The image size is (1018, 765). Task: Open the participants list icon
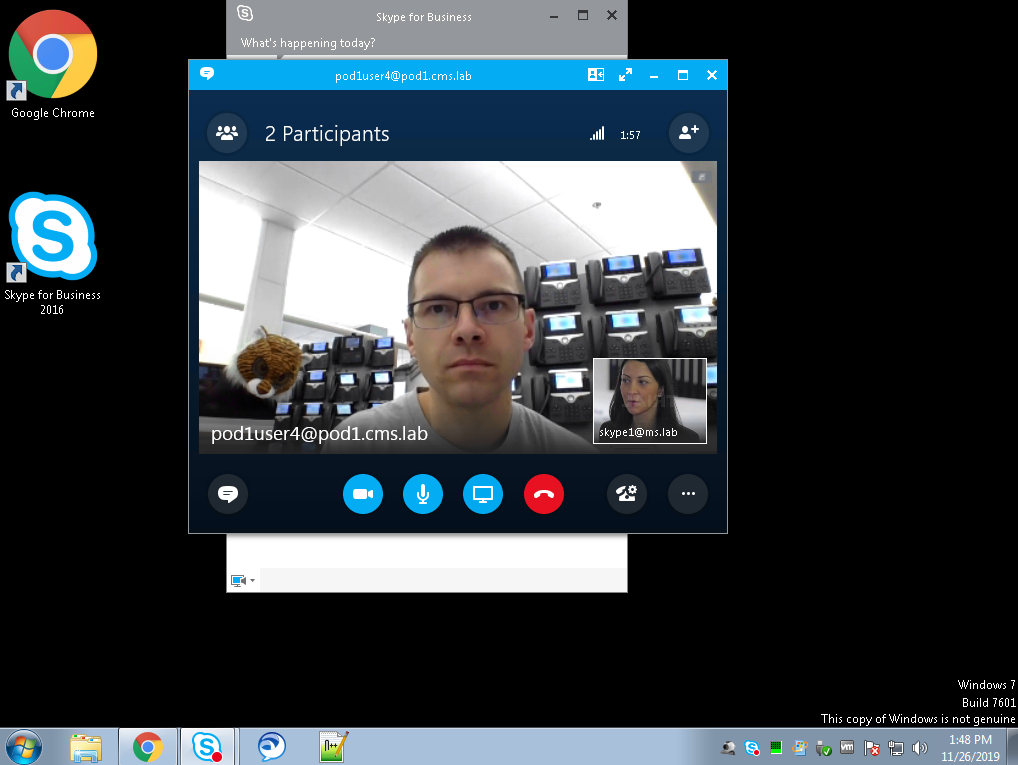tap(227, 133)
